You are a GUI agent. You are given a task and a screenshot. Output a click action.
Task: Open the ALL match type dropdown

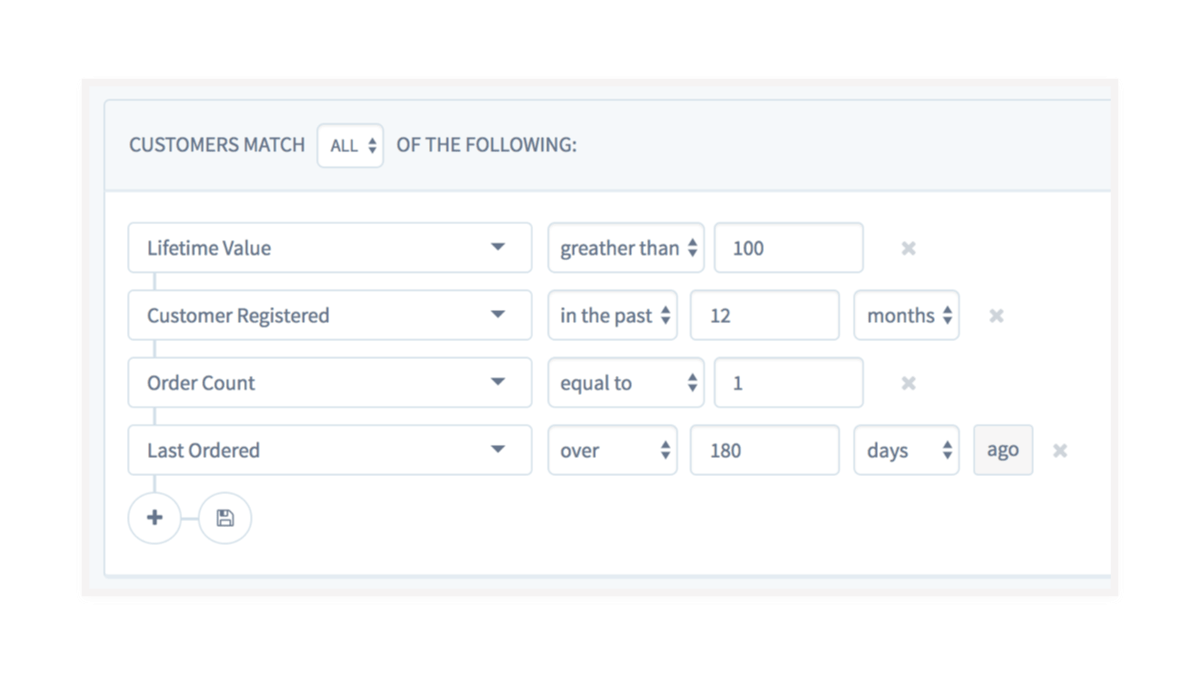[350, 146]
